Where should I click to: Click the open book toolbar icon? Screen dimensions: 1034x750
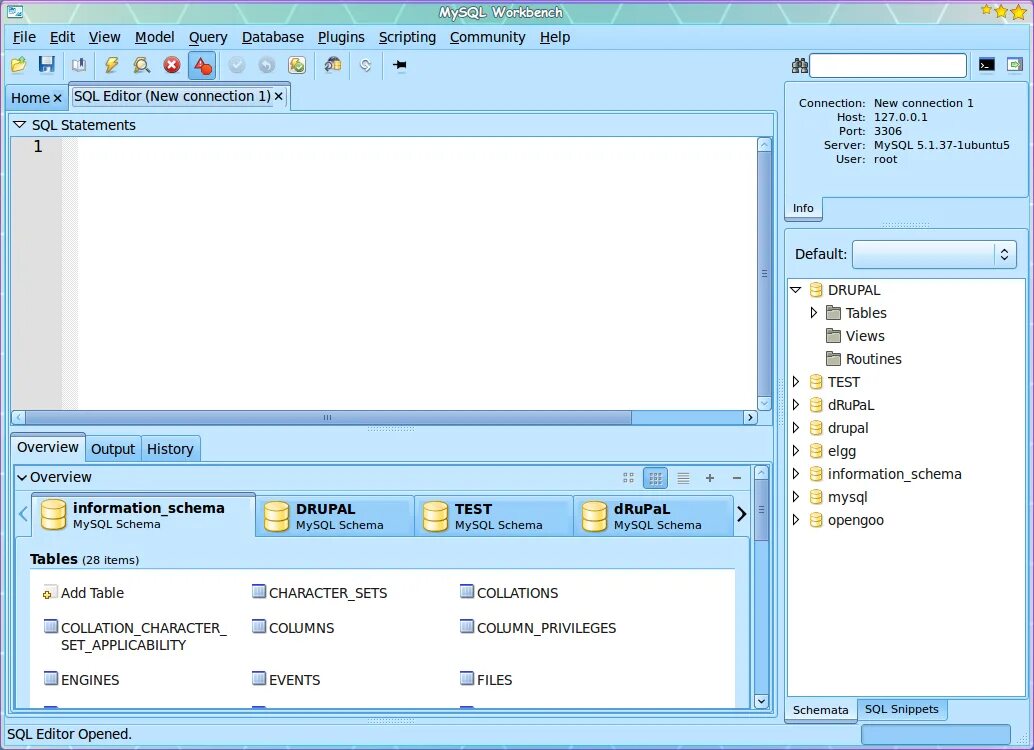point(79,65)
